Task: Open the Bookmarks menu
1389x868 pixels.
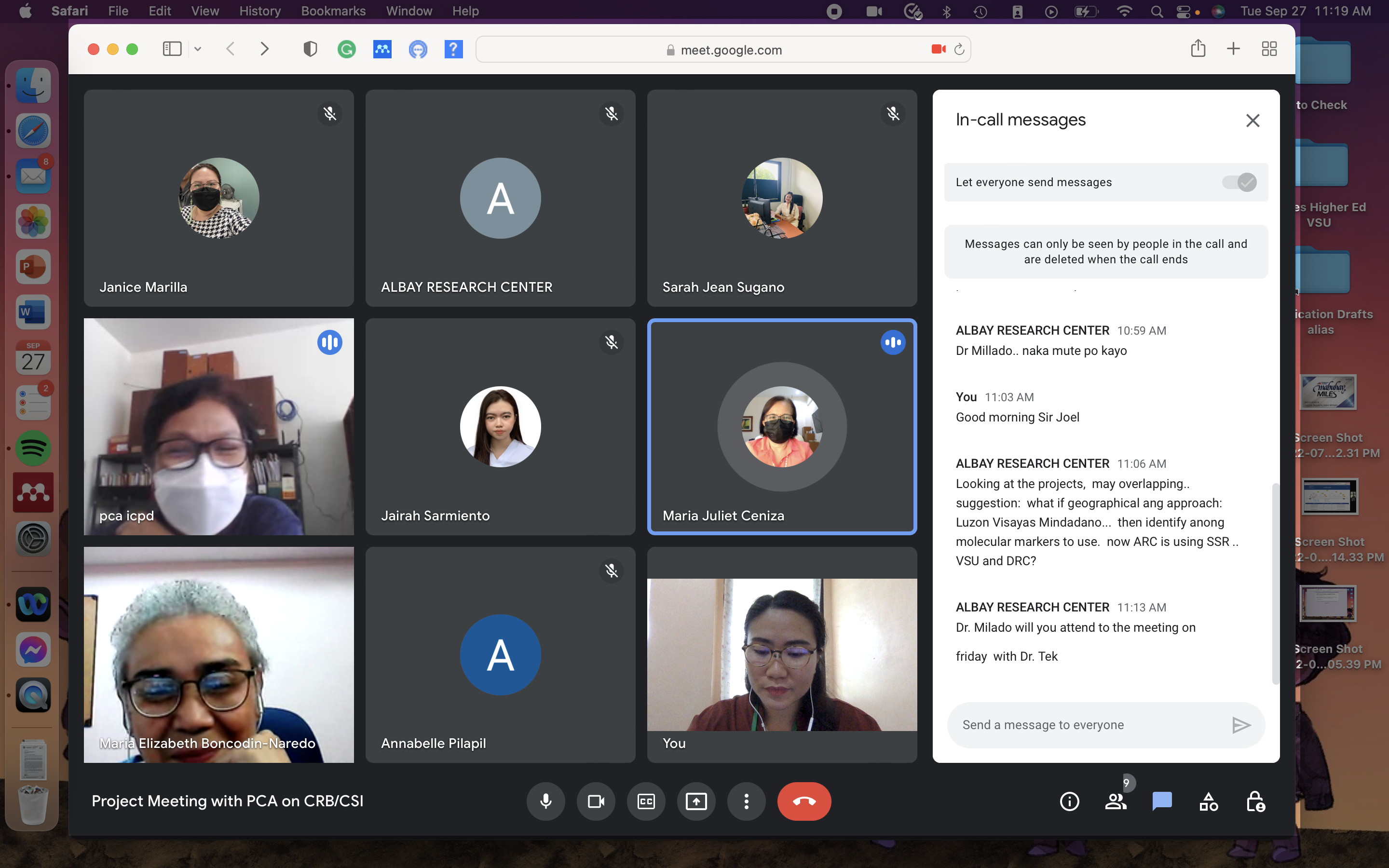Action: tap(333, 11)
